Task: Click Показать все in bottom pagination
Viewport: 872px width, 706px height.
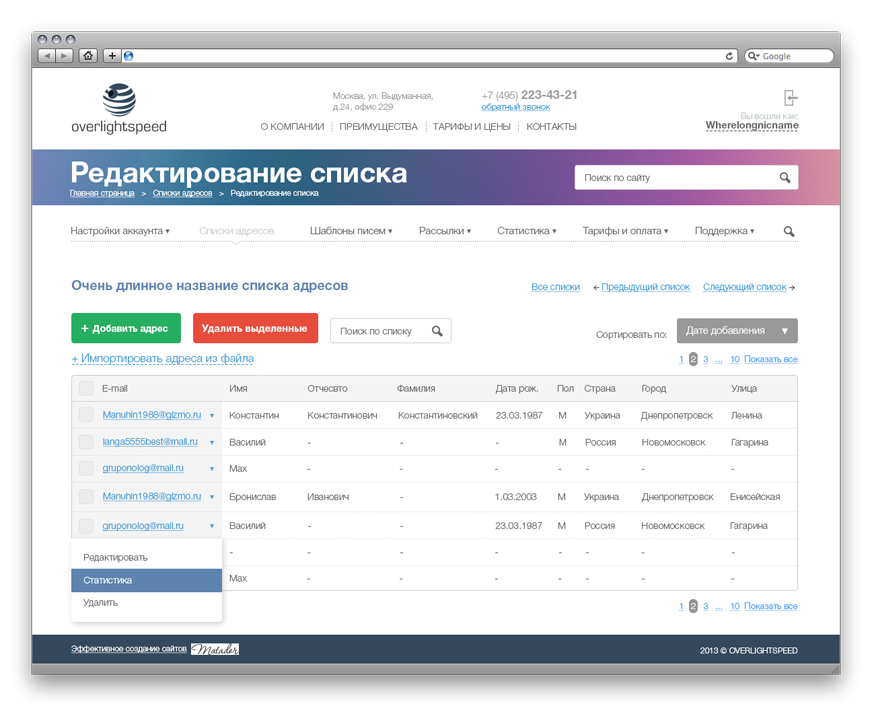Action: pyautogui.click(x=771, y=606)
